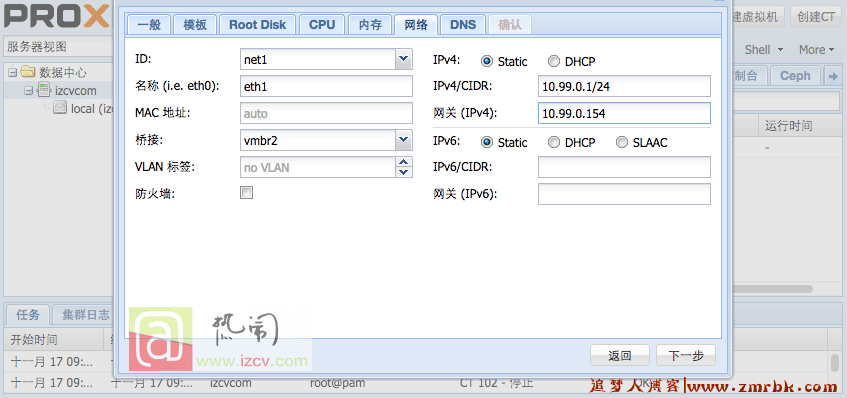847x398 pixels.
Task: Select the IPv6 Static radio button
Action: coord(487,142)
